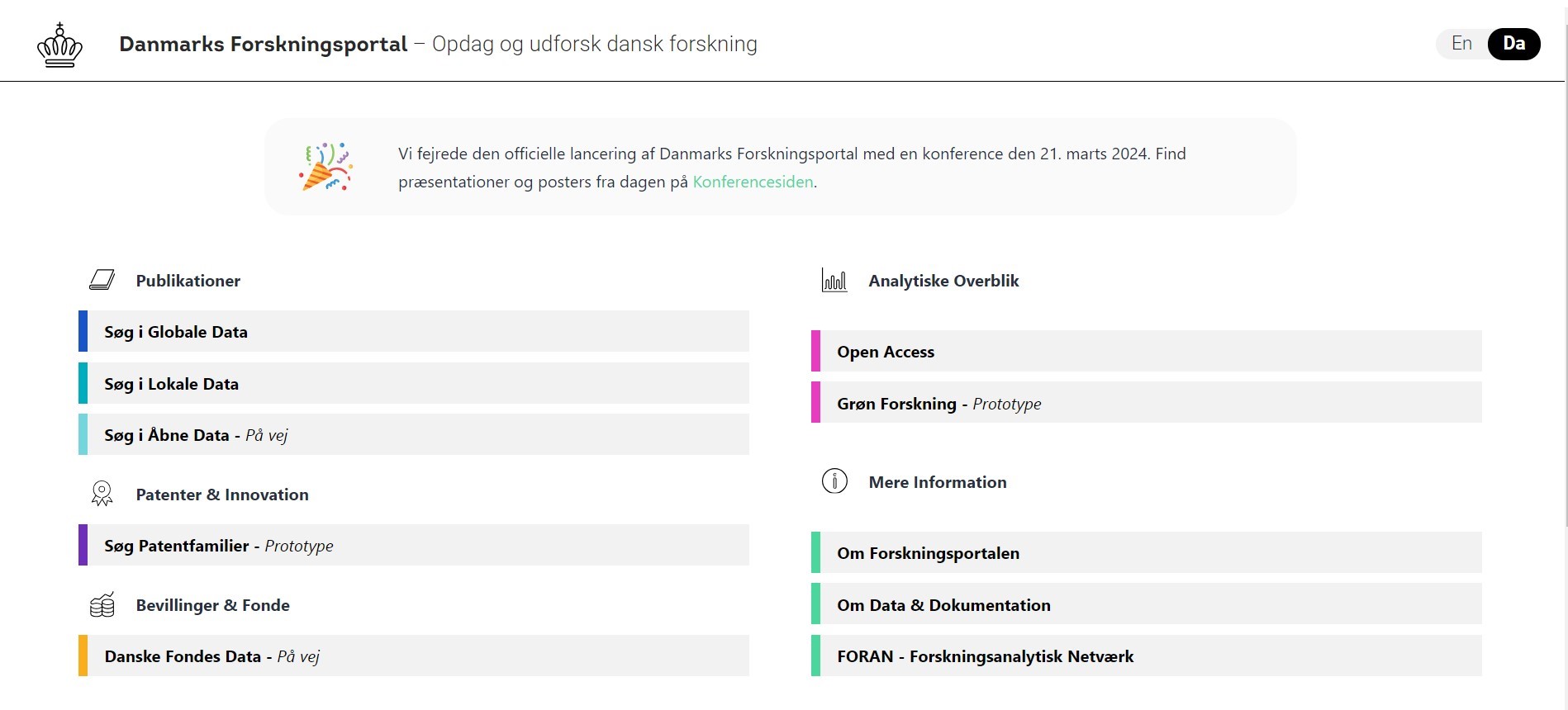
Task: Open FORAN Forskningsanalytisk Netværk page
Action: tap(1146, 656)
